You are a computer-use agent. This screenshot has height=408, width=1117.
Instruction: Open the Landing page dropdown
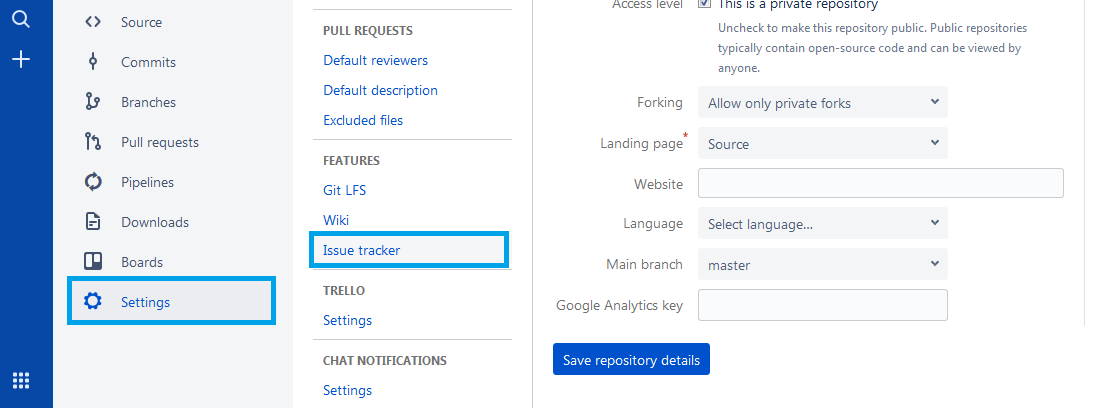coord(823,144)
